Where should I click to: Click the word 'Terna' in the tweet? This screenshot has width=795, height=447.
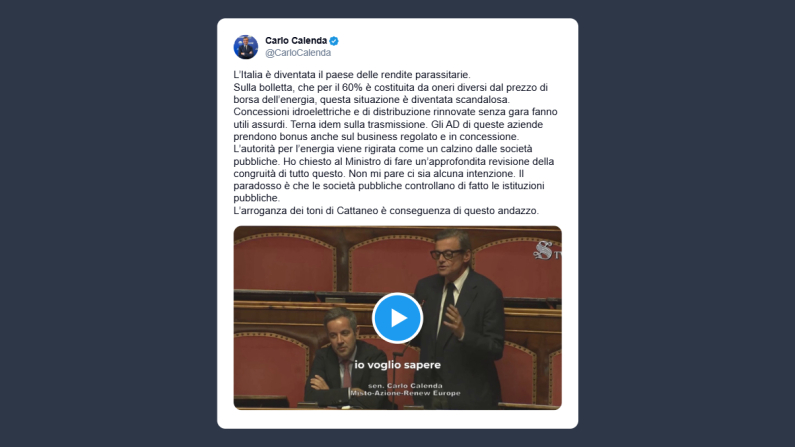303,125
